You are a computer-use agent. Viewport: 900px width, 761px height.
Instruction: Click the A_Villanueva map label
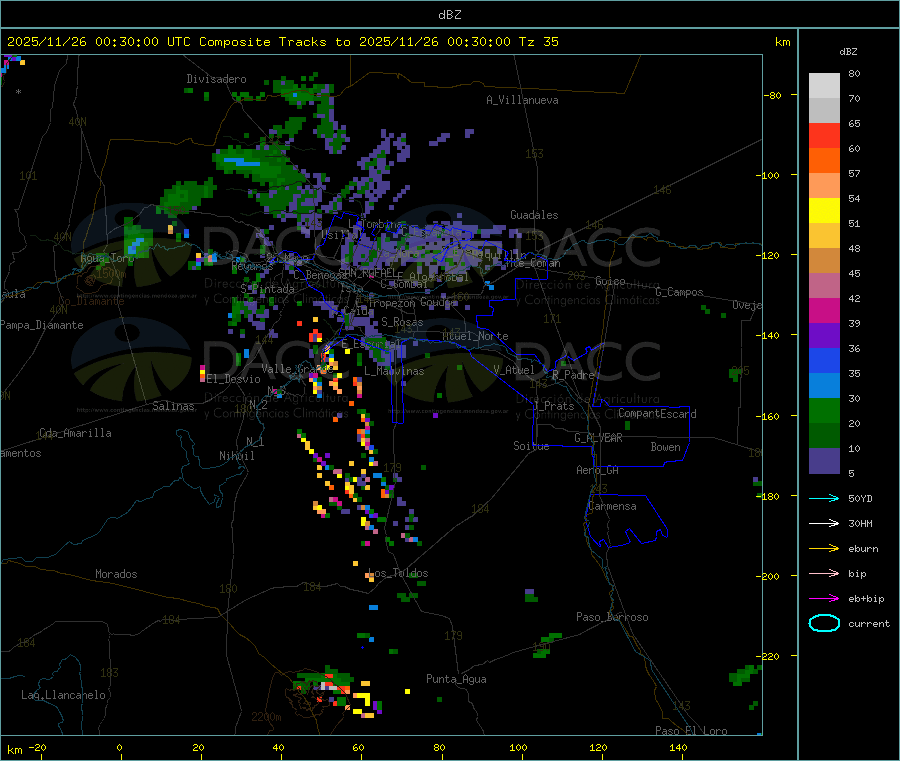(522, 100)
